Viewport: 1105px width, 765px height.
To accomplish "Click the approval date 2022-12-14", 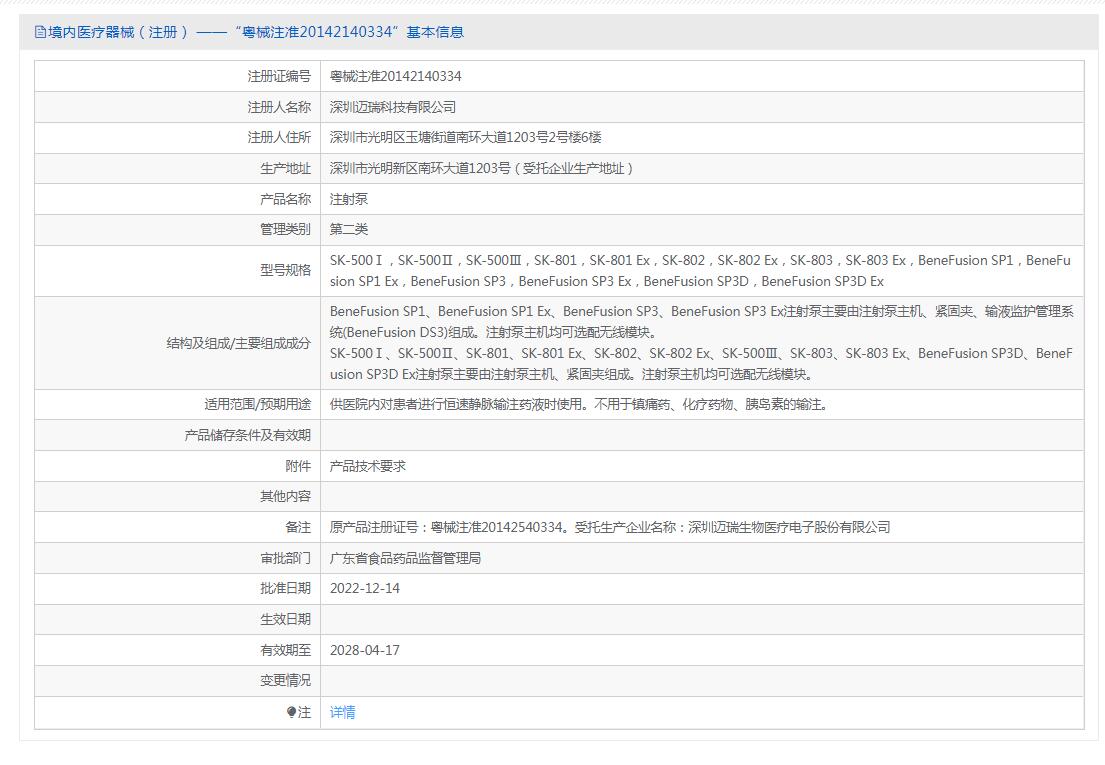I will [x=365, y=588].
